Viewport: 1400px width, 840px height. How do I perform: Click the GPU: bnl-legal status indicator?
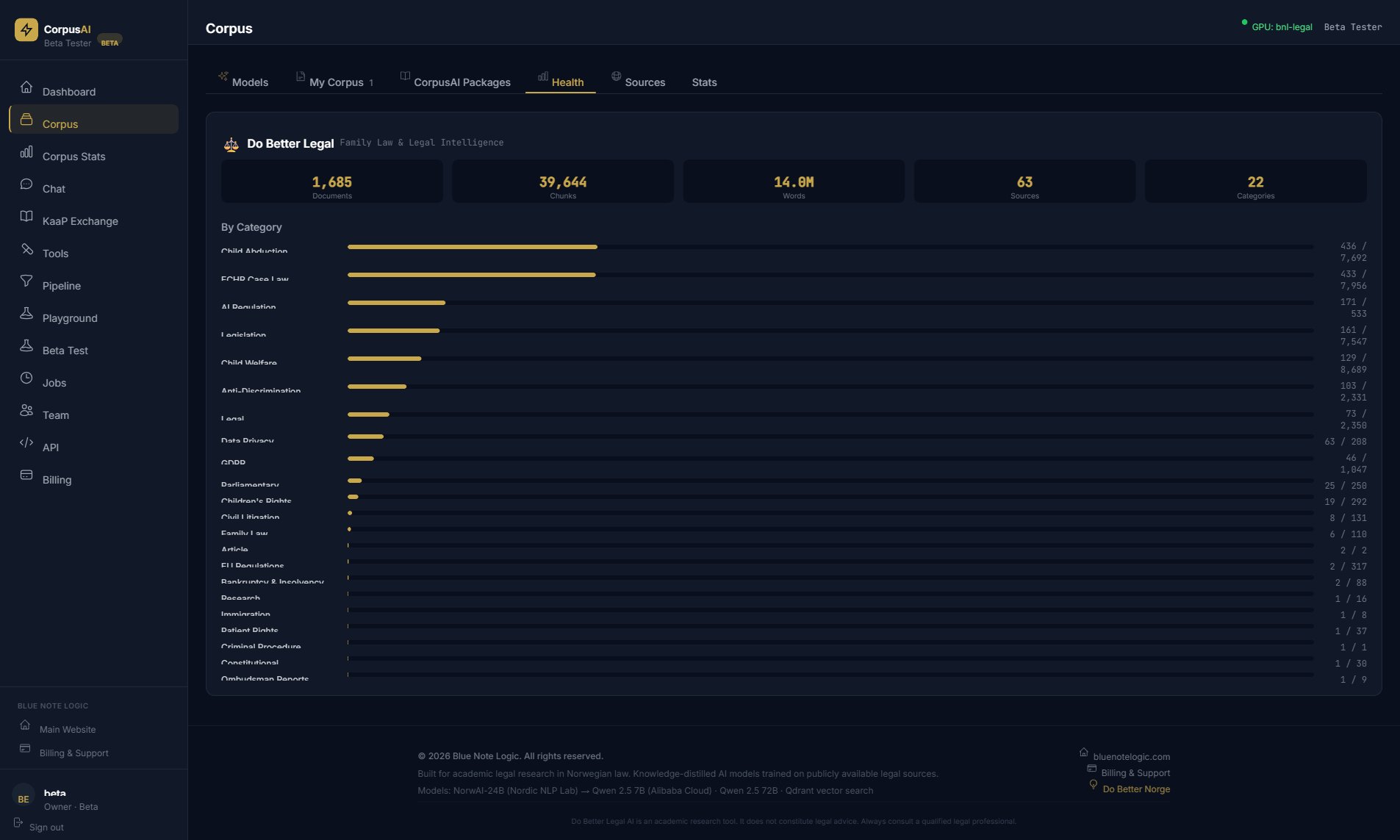(x=1282, y=26)
